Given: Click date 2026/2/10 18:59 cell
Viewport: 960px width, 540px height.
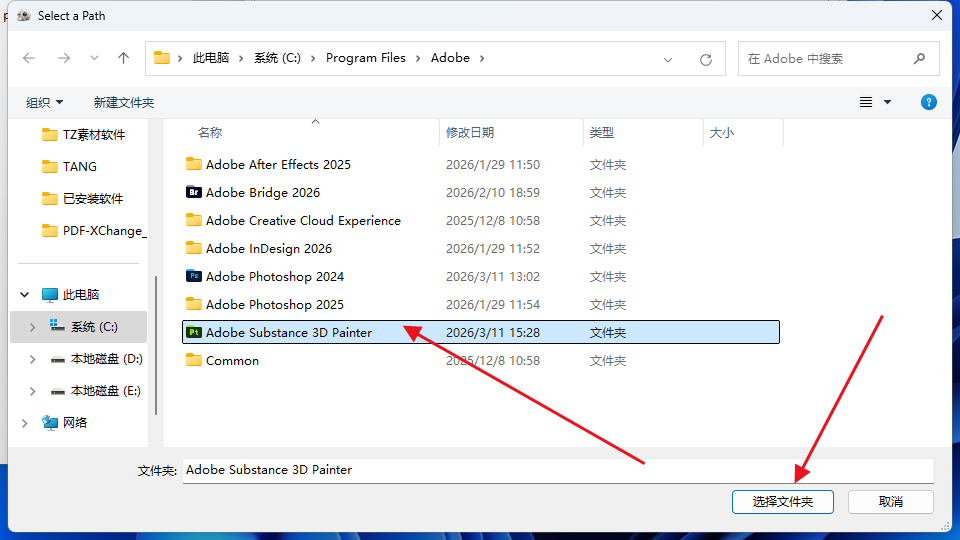Looking at the screenshot, I should pyautogui.click(x=493, y=193).
